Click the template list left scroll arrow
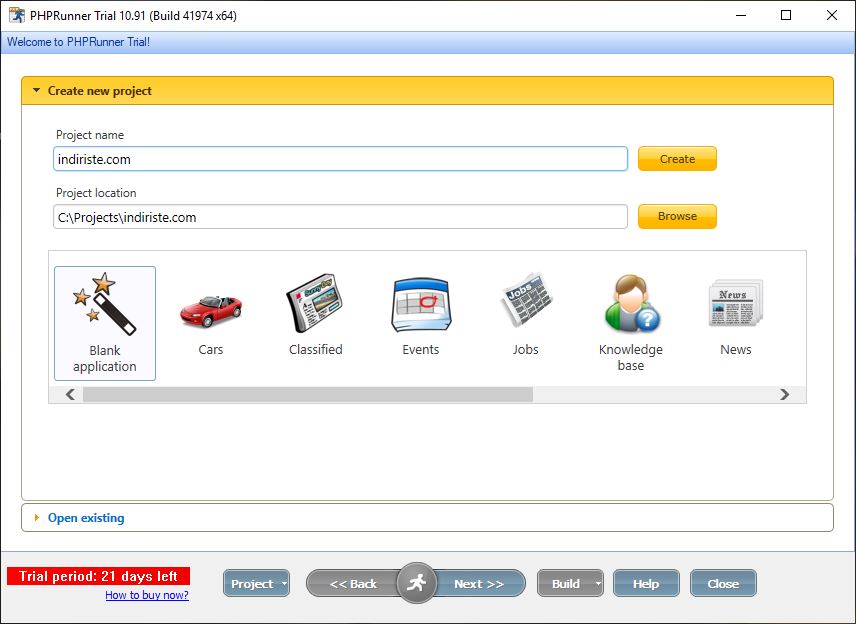This screenshot has width=856, height=624. pyautogui.click(x=70, y=394)
